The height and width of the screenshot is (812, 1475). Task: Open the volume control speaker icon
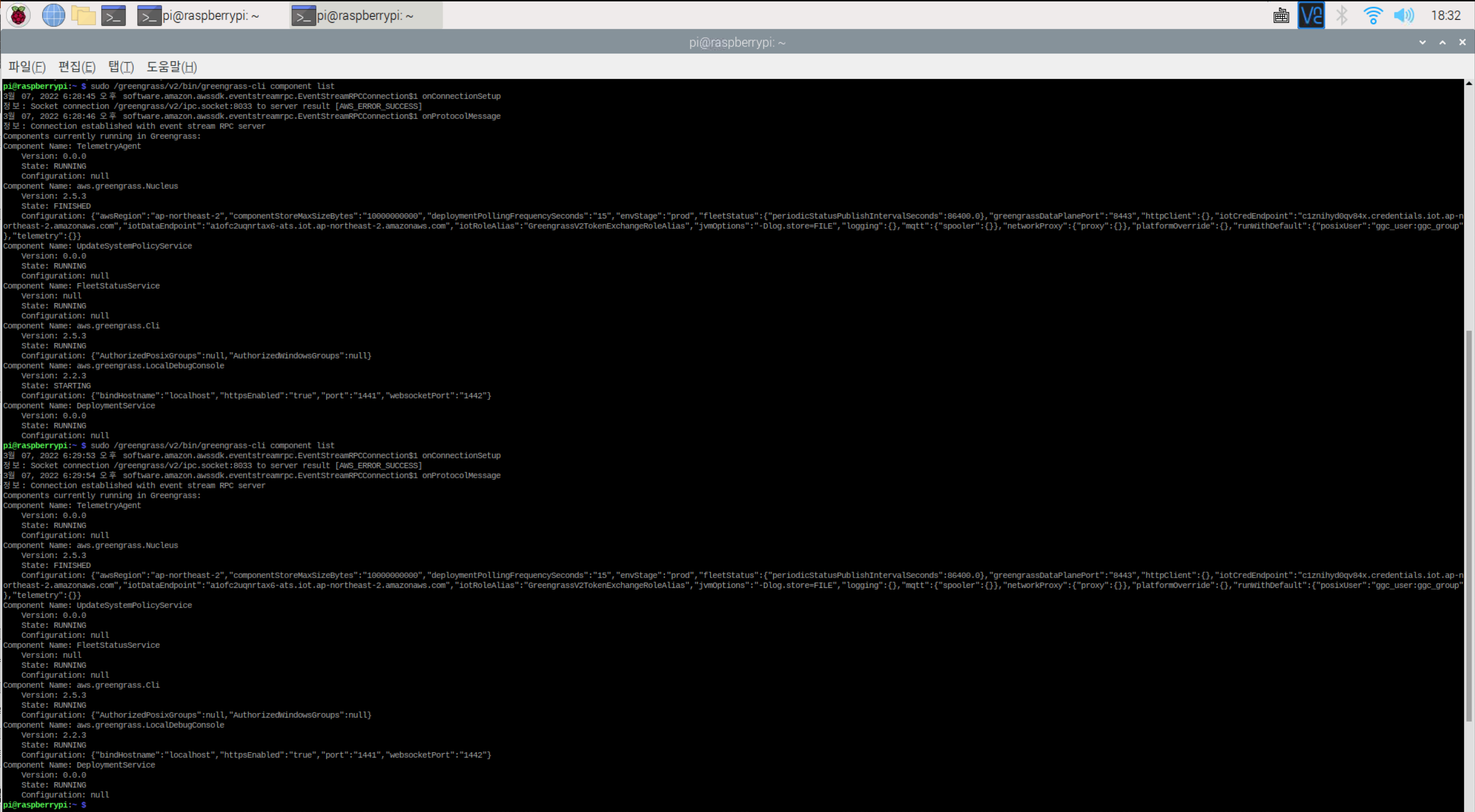pyautogui.click(x=1404, y=15)
